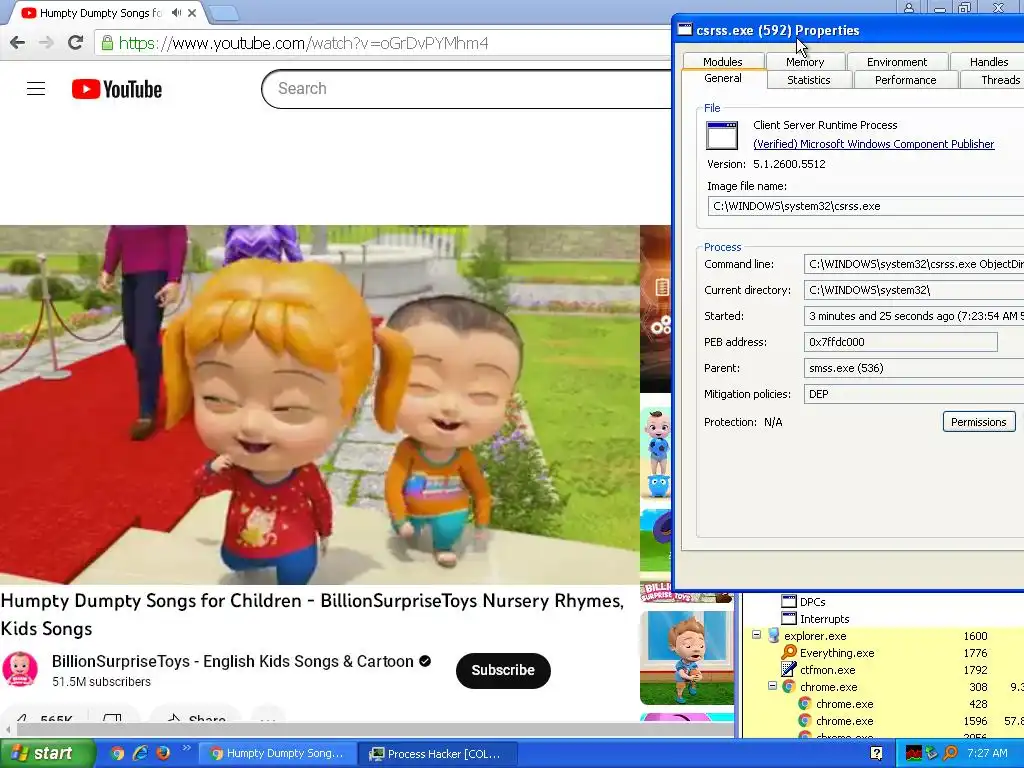Click csrss.exe properties title bar icon
The image size is (1024, 768).
coord(684,29)
